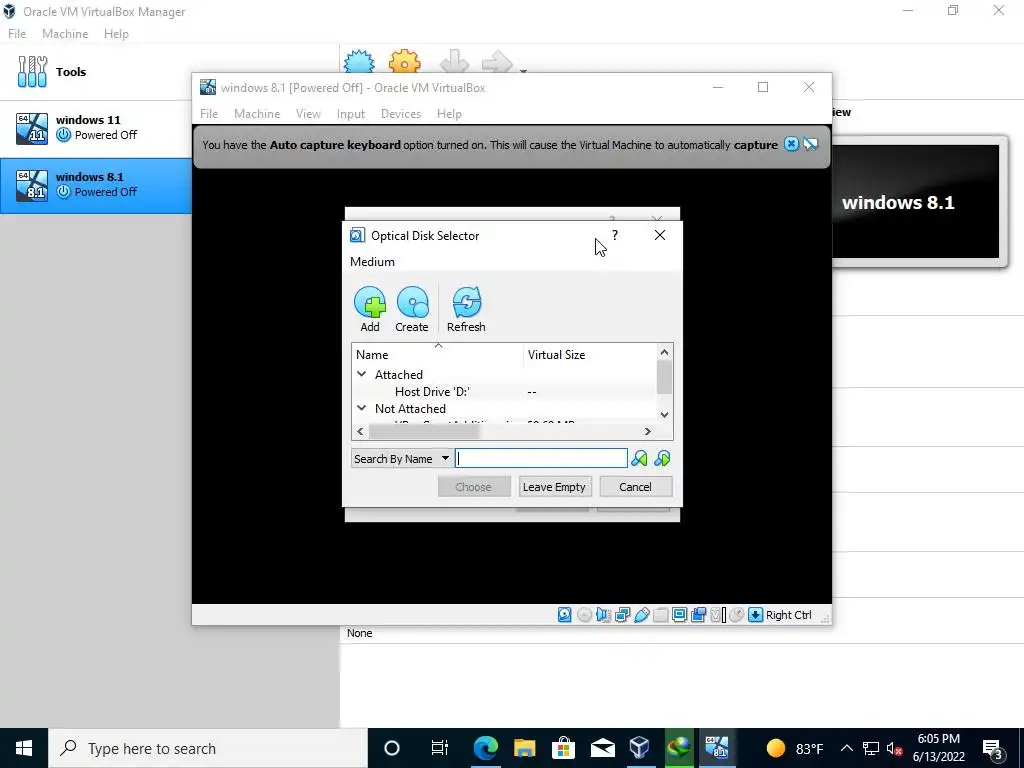Click the Choose button
Screen dimensions: 1024x768
click(473, 487)
